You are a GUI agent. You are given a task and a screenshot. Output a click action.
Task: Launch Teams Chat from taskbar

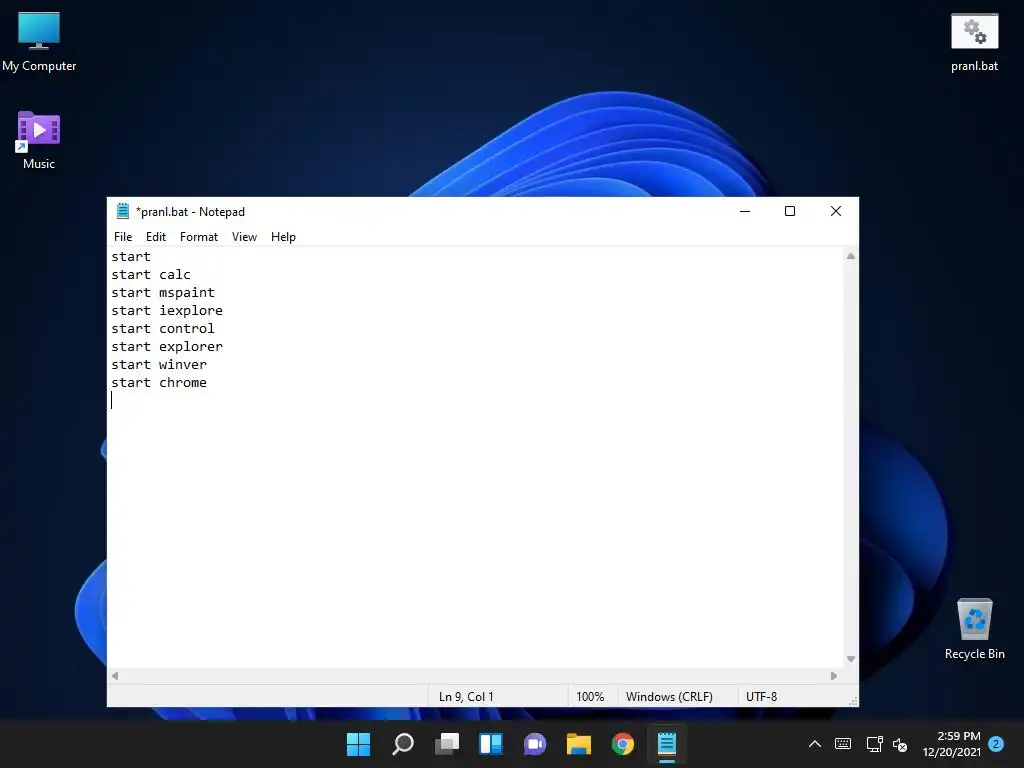(535, 744)
